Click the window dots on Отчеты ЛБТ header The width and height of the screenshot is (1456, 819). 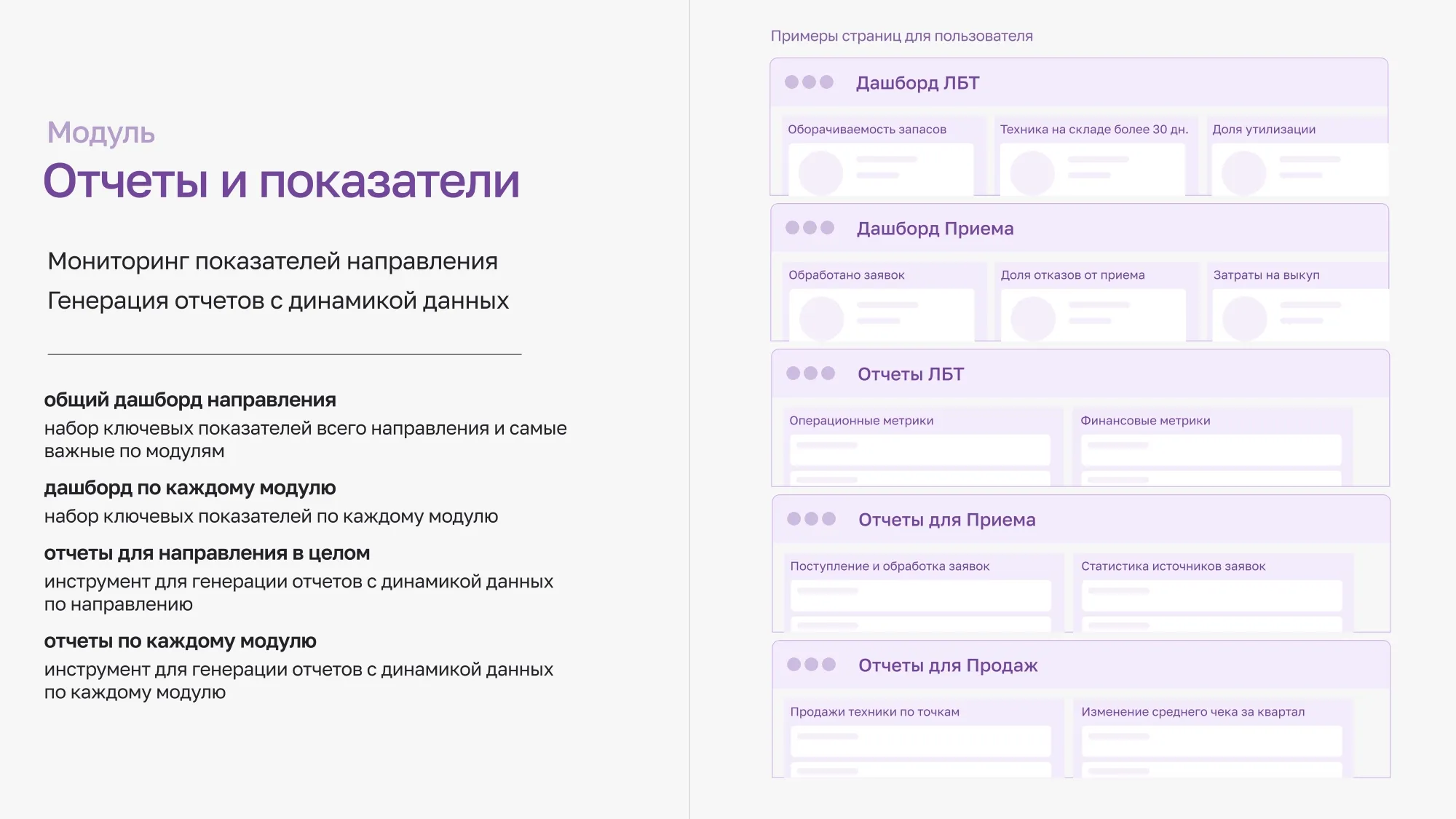[x=808, y=373]
